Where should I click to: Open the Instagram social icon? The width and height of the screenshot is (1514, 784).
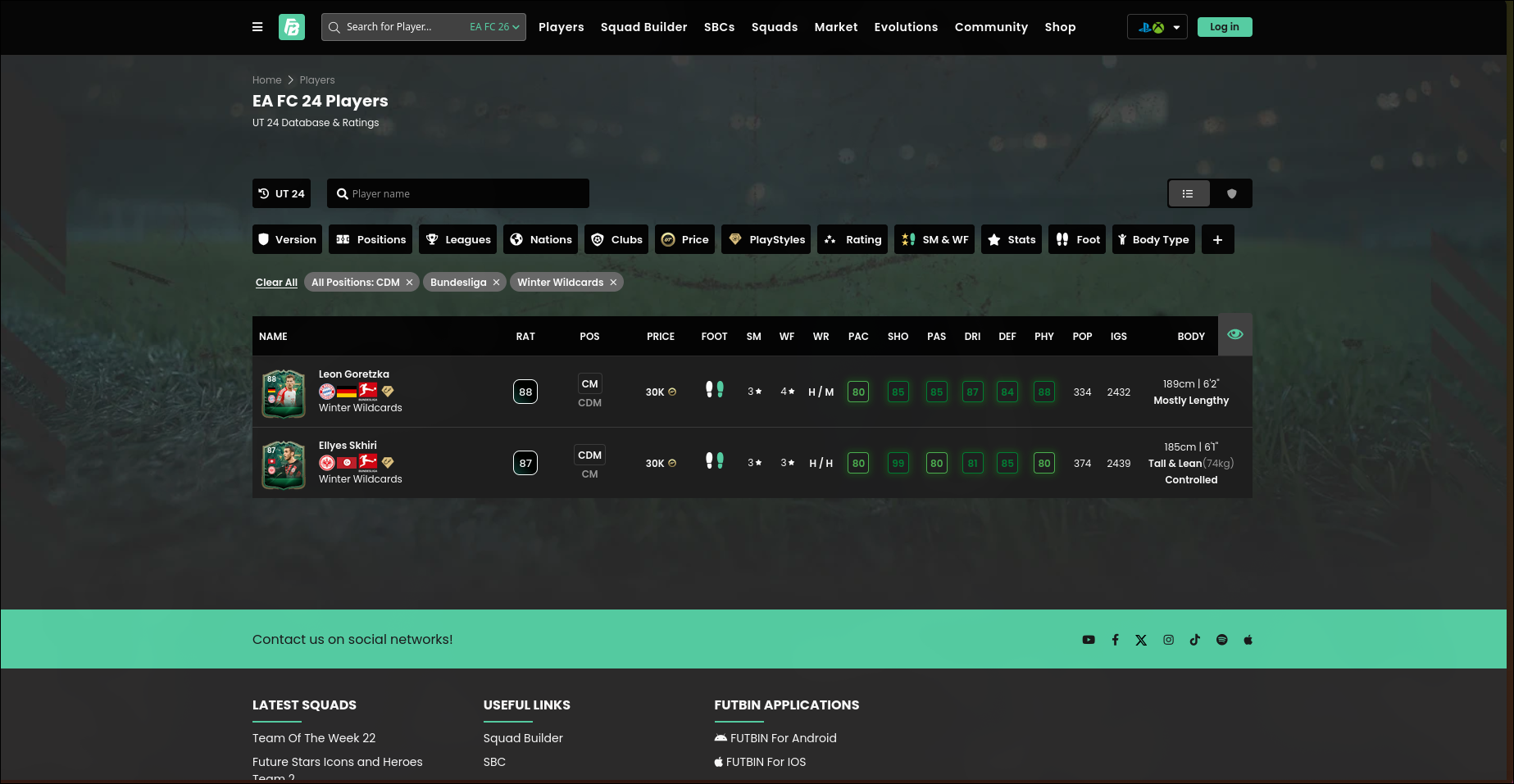(1168, 640)
